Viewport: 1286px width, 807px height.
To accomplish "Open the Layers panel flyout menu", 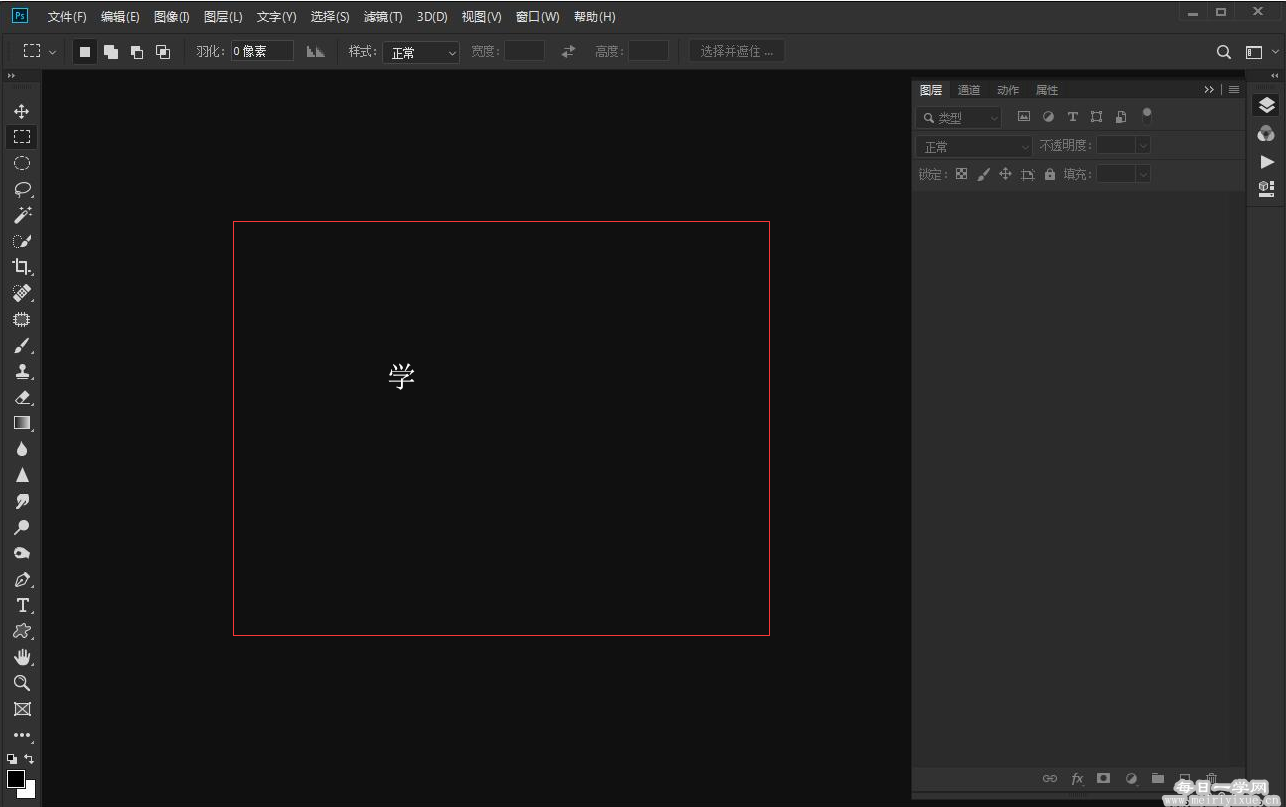I will point(1234,90).
